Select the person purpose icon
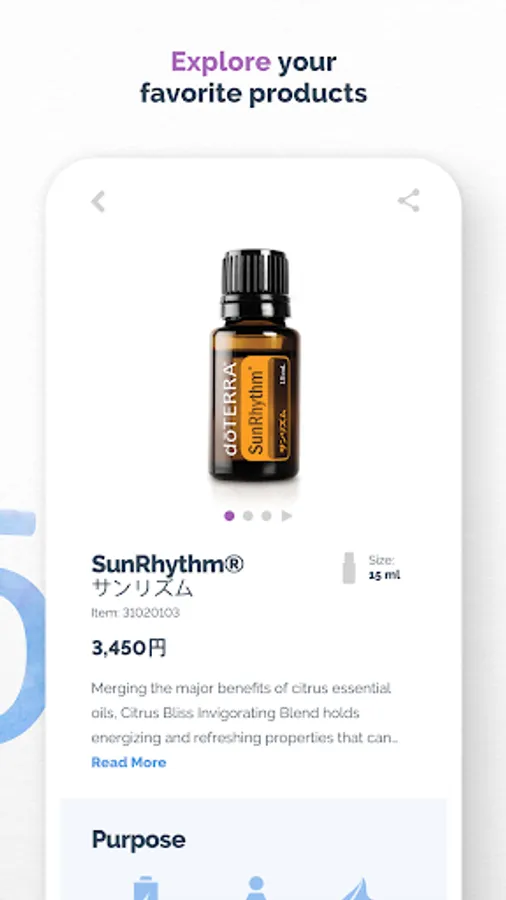 pos(256,887)
